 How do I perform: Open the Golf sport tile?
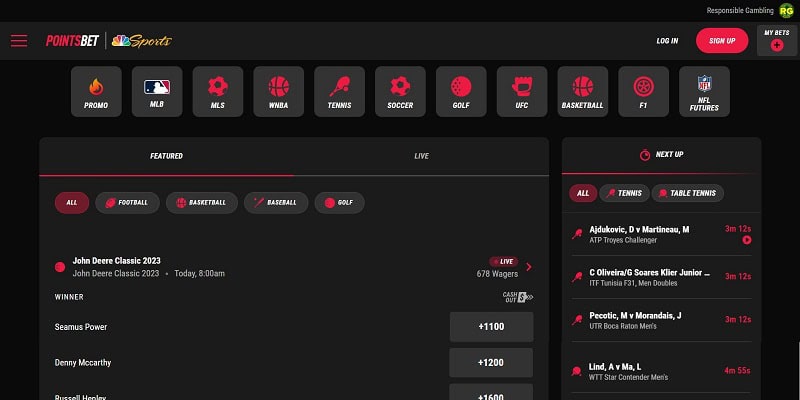pyautogui.click(x=461, y=91)
